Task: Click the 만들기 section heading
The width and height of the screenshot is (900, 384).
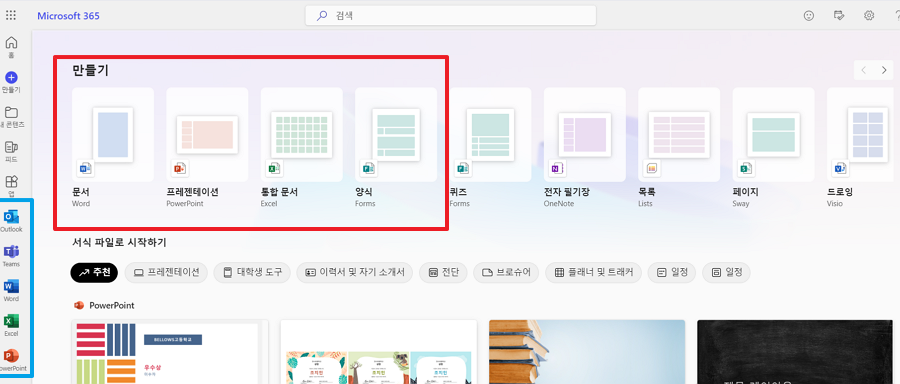Action: tap(91, 71)
